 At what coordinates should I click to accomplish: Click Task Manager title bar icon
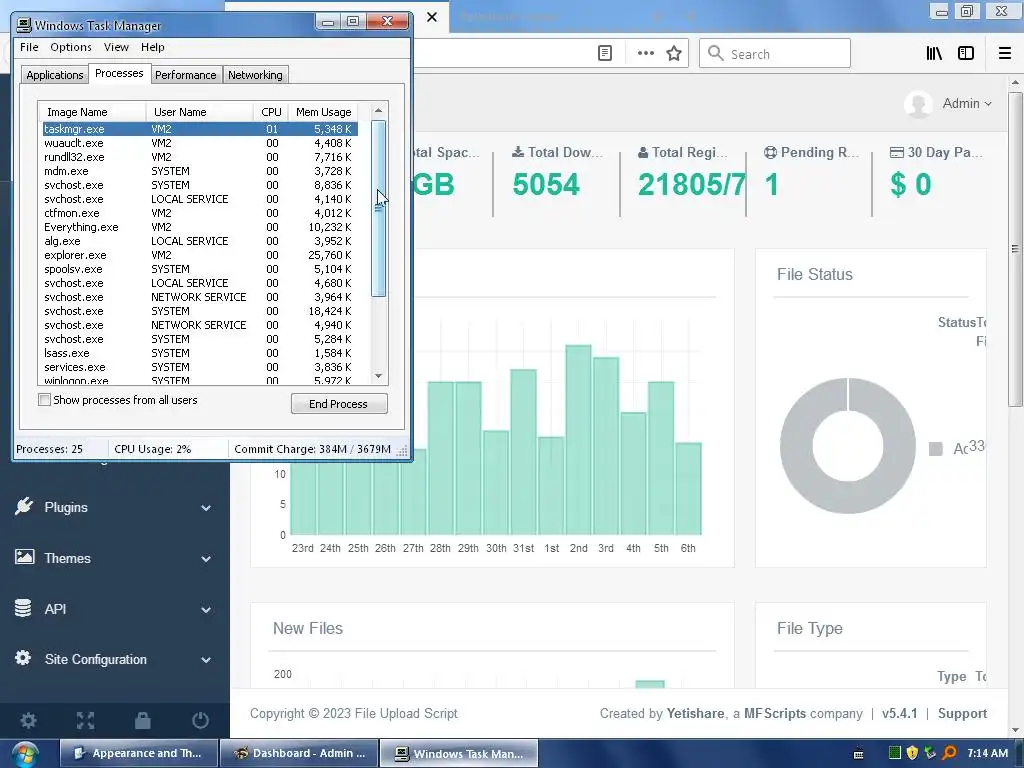(24, 25)
